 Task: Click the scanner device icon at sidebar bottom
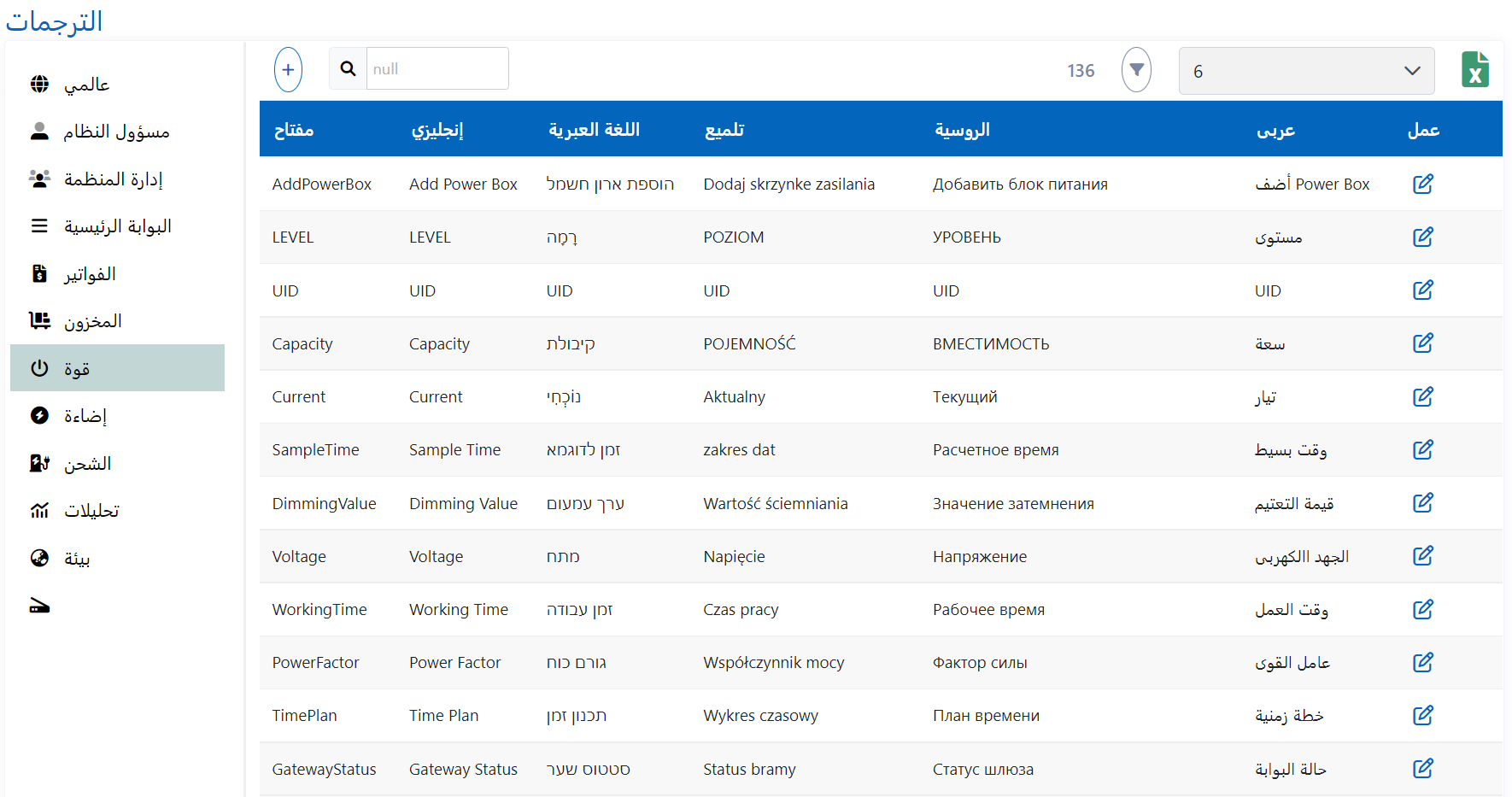[39, 605]
